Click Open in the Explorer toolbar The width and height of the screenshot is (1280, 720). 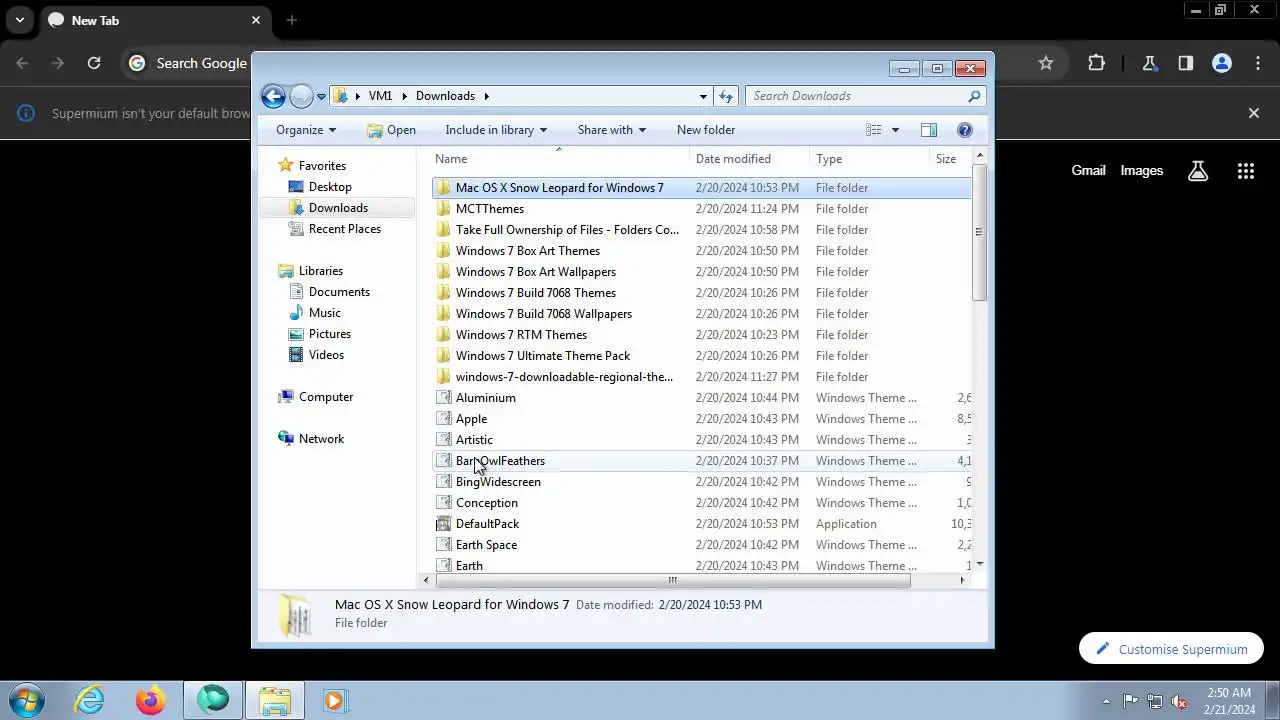click(x=391, y=130)
